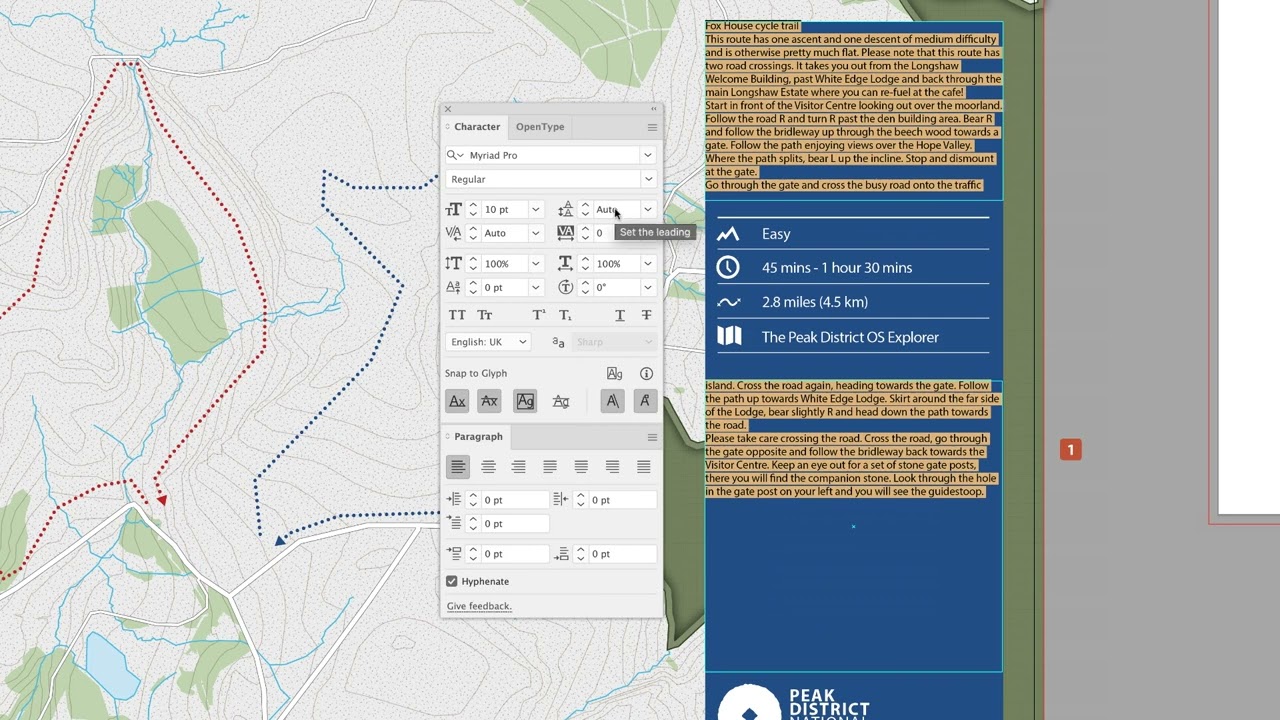Open the Character panel options menu

(x=652, y=127)
